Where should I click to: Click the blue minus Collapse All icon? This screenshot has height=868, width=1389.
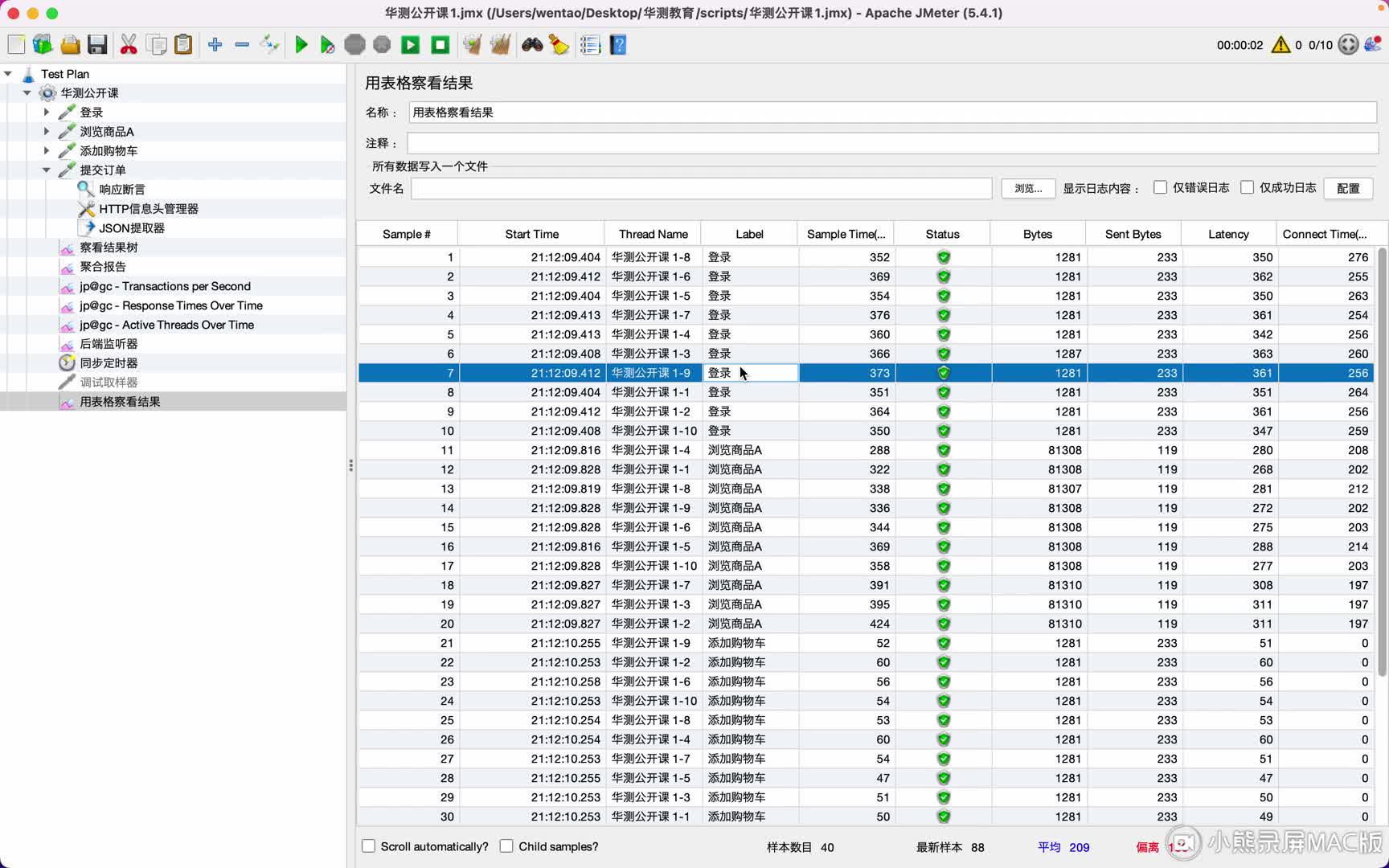pyautogui.click(x=242, y=45)
